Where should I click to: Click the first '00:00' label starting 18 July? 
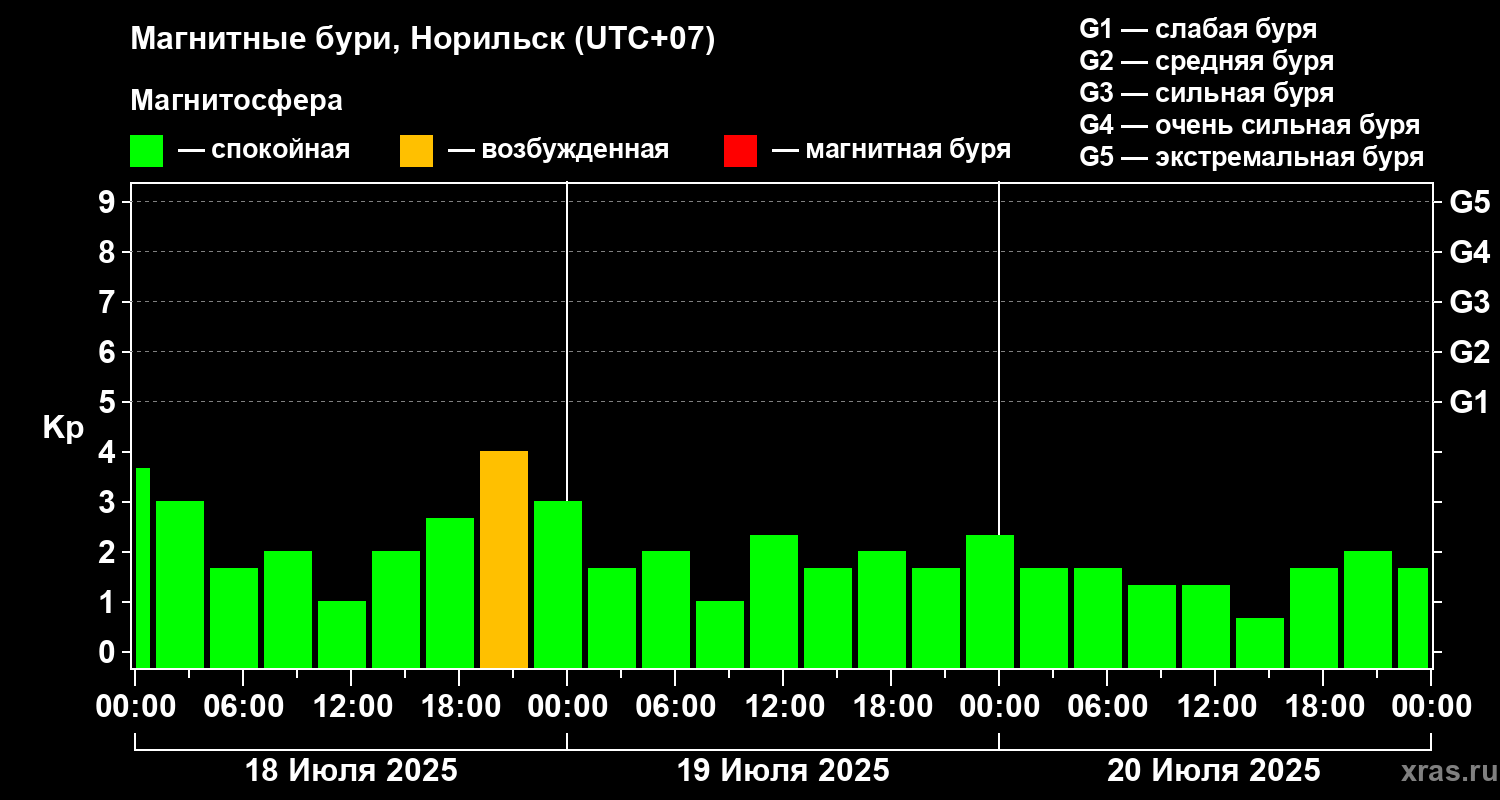coord(135,707)
